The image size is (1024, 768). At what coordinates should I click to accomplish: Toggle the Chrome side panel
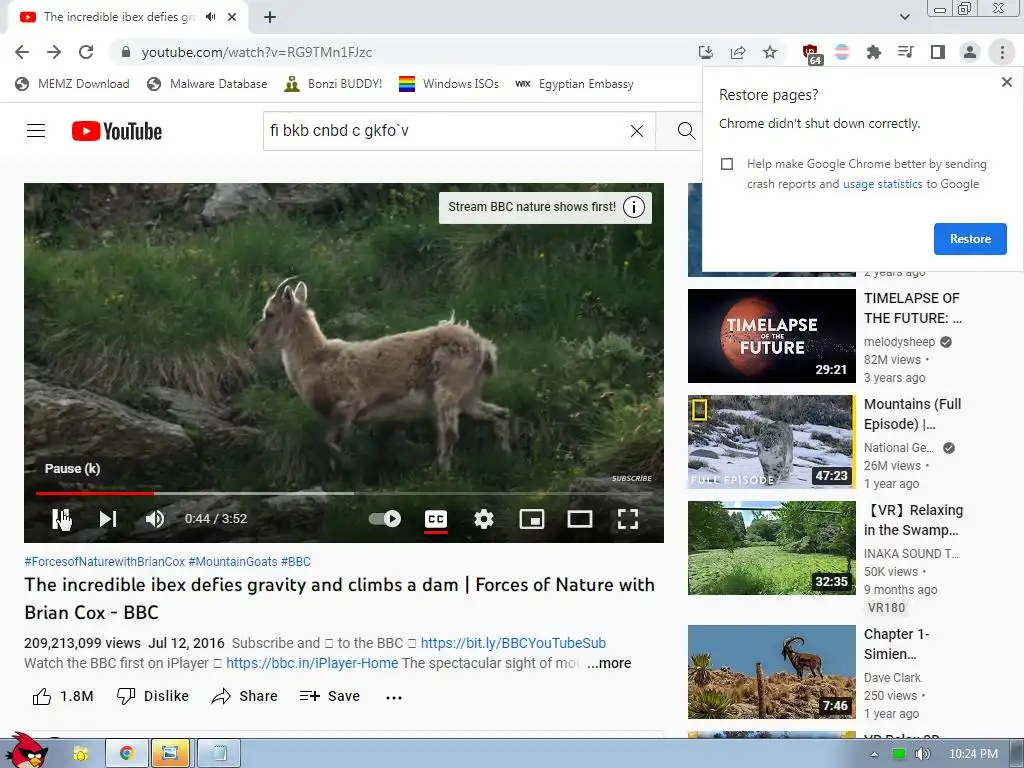938,52
